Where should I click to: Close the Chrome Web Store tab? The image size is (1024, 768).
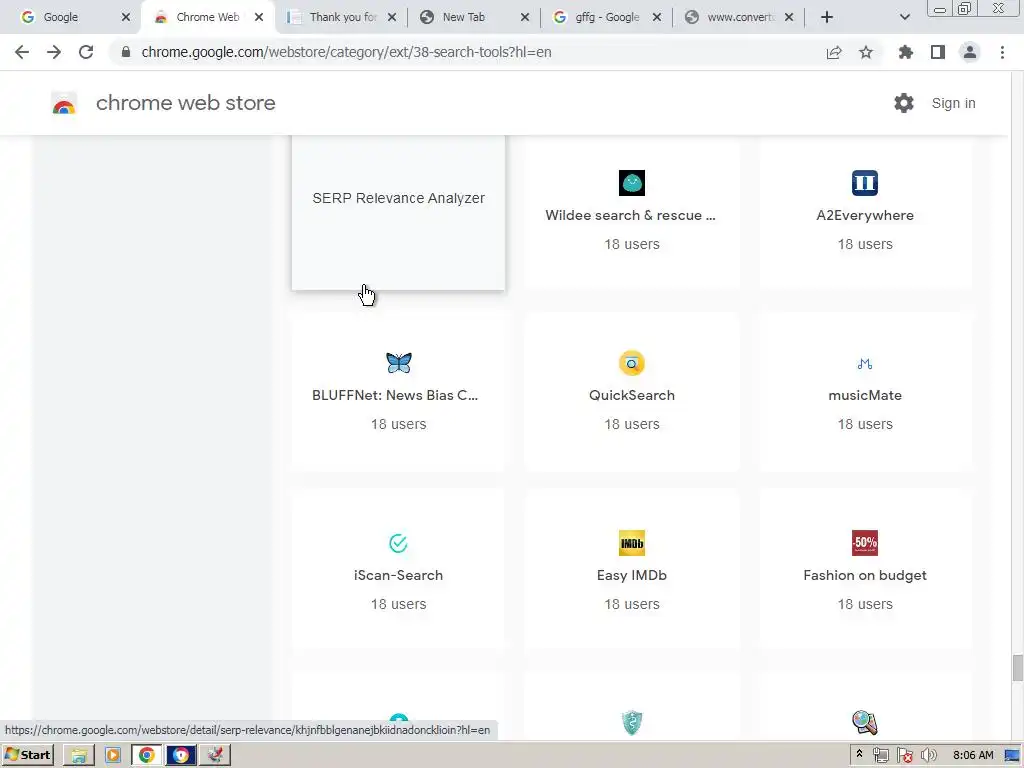click(259, 17)
